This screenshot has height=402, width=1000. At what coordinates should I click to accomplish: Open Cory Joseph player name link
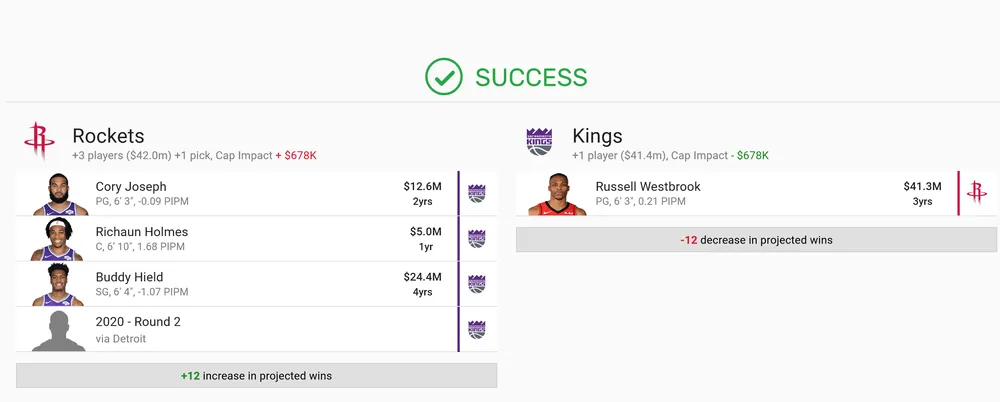click(131, 187)
